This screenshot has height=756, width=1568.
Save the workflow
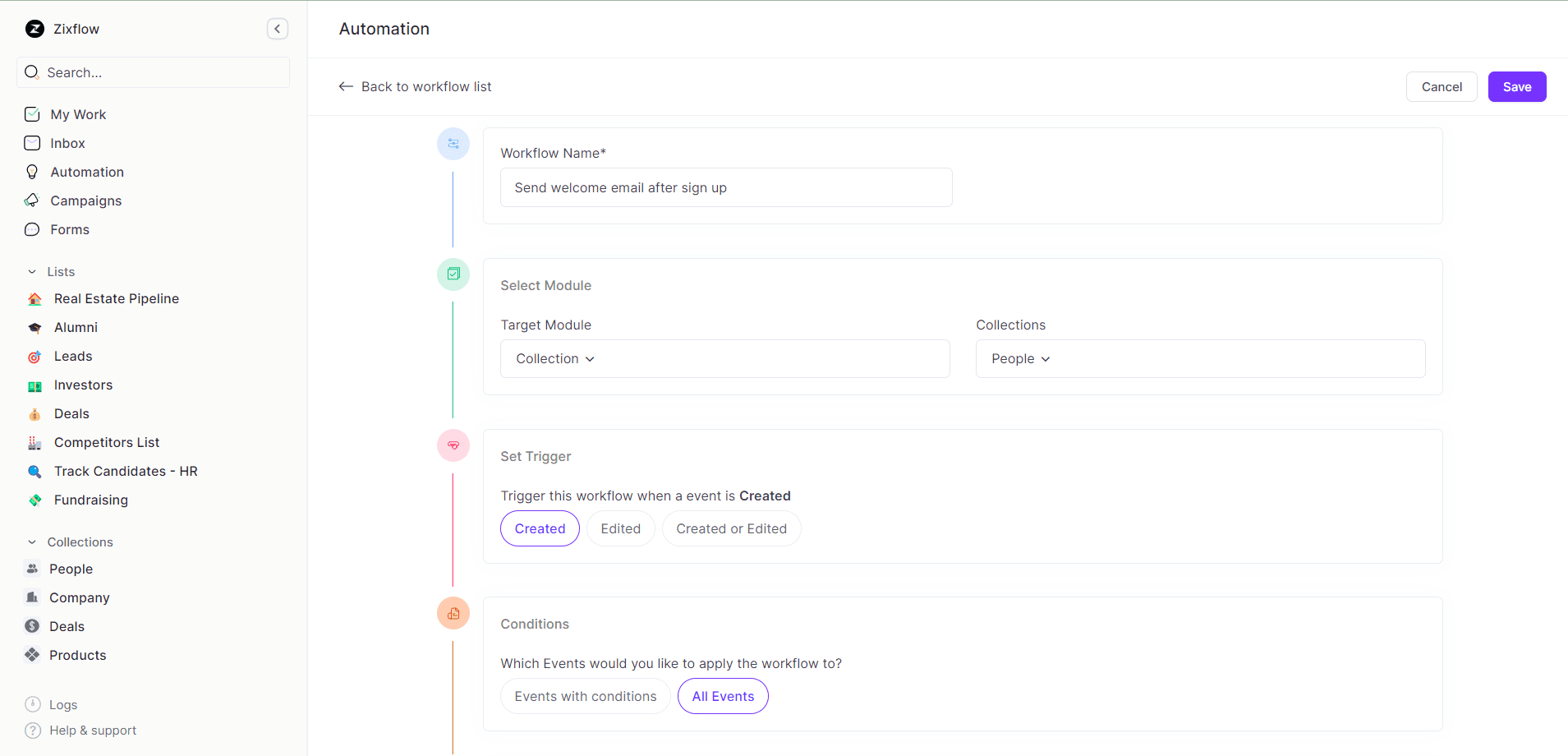(x=1516, y=86)
